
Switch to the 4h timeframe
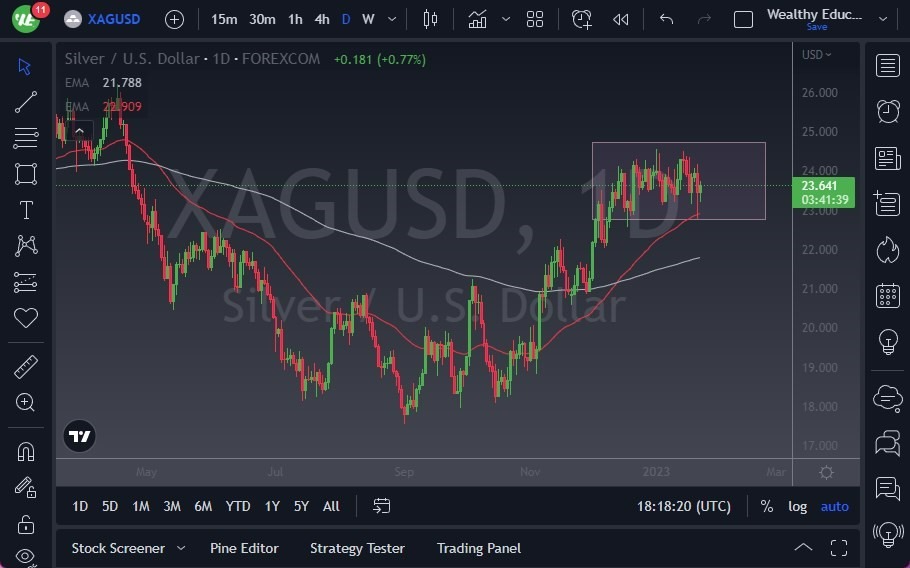[322, 19]
